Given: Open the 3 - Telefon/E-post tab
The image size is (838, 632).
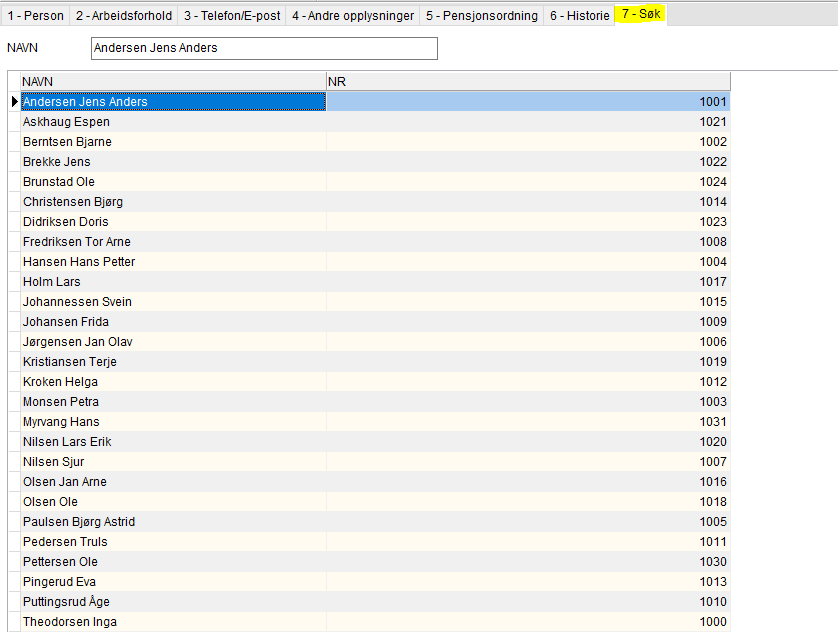Looking at the screenshot, I should point(232,15).
